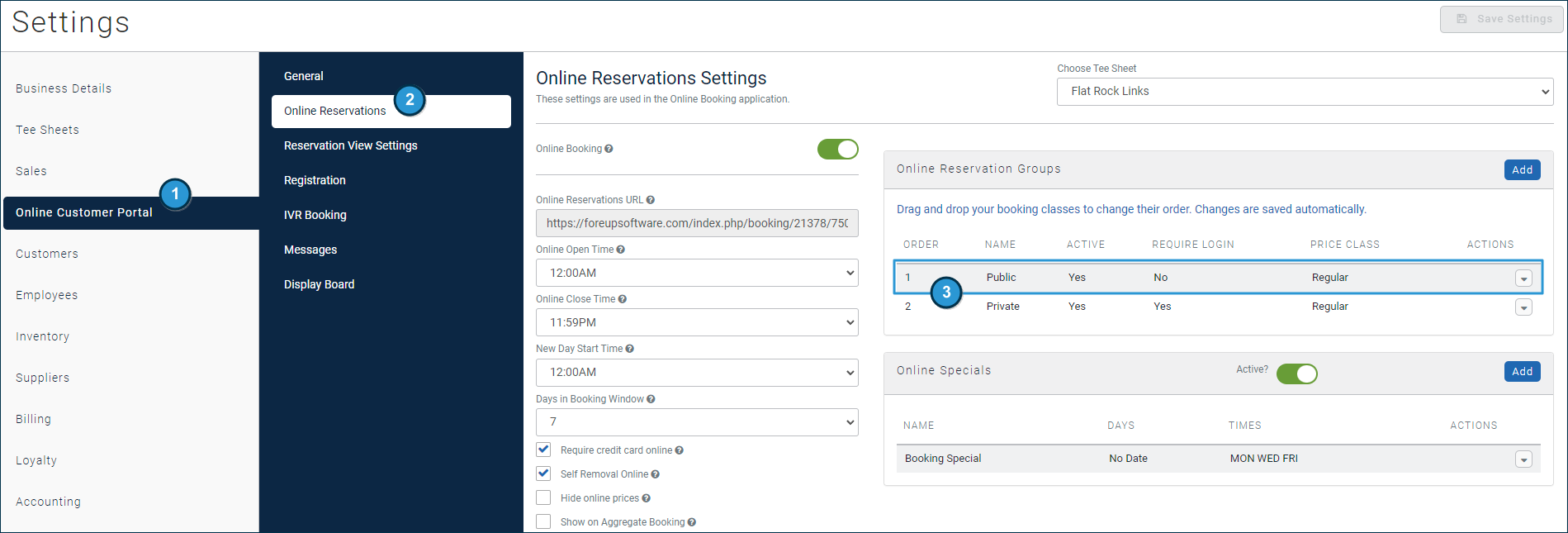1568x533 pixels.
Task: Click the Days in Booking Window help icon
Action: [x=651, y=399]
